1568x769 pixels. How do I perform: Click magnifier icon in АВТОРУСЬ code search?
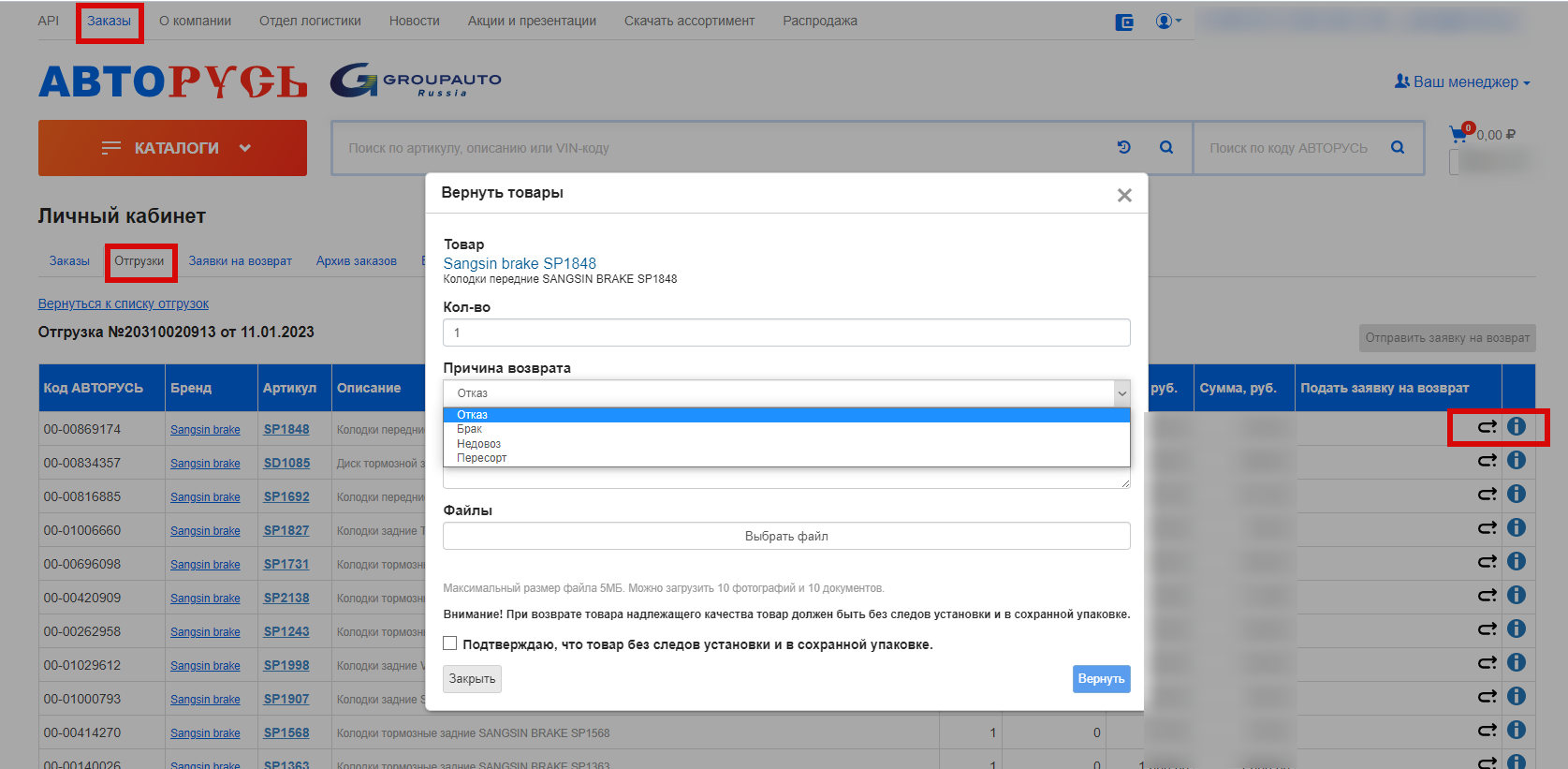(1398, 147)
